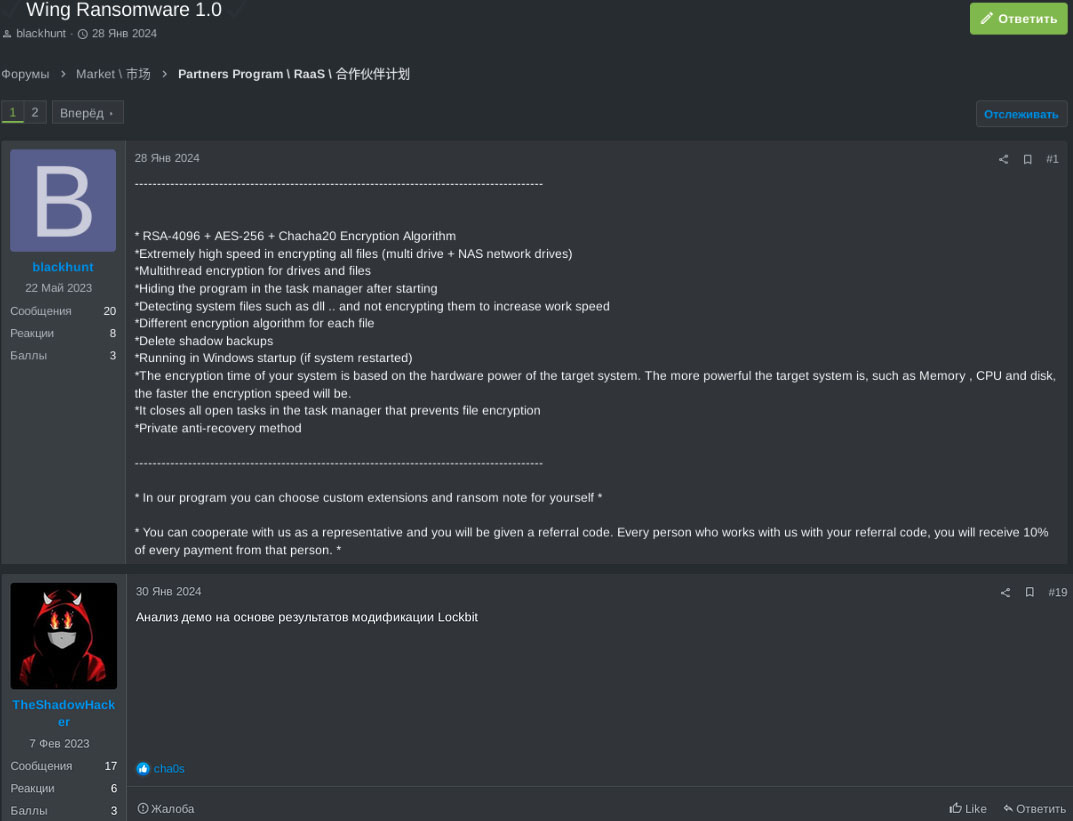The width and height of the screenshot is (1073, 821).
Task: Open the Форумы breadcrumb link
Action: [x=25, y=74]
